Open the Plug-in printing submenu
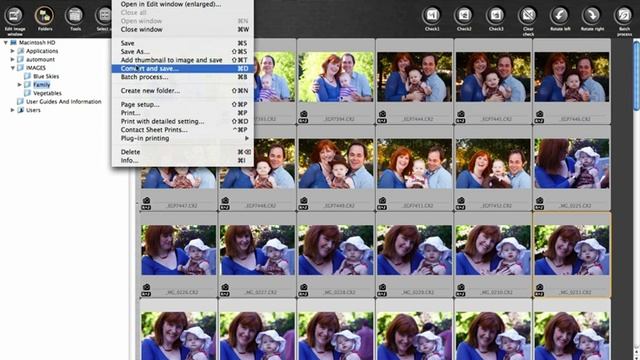This screenshot has width=640, height=360. (182, 138)
